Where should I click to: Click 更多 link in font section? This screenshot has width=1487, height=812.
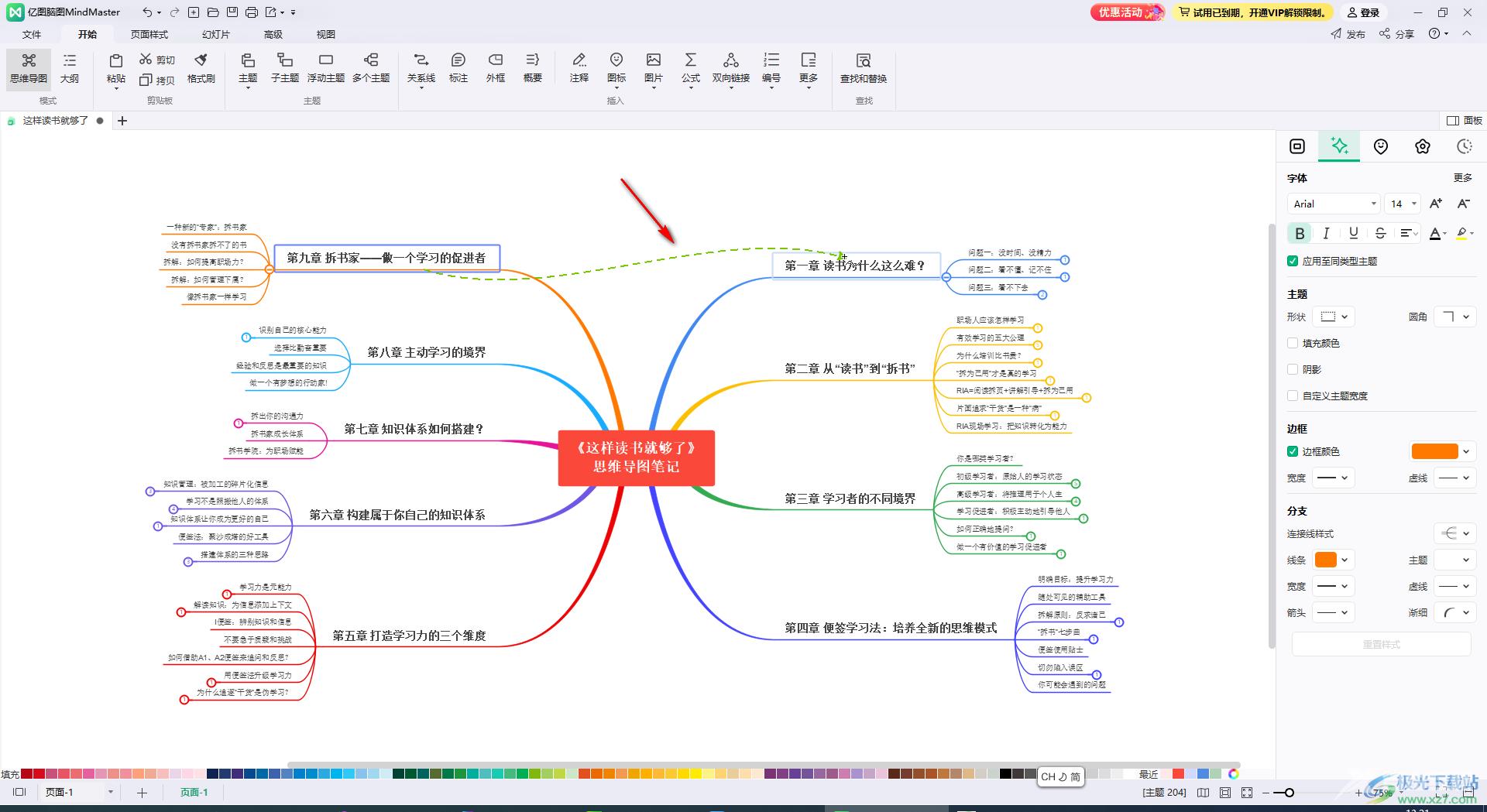[x=1462, y=177]
